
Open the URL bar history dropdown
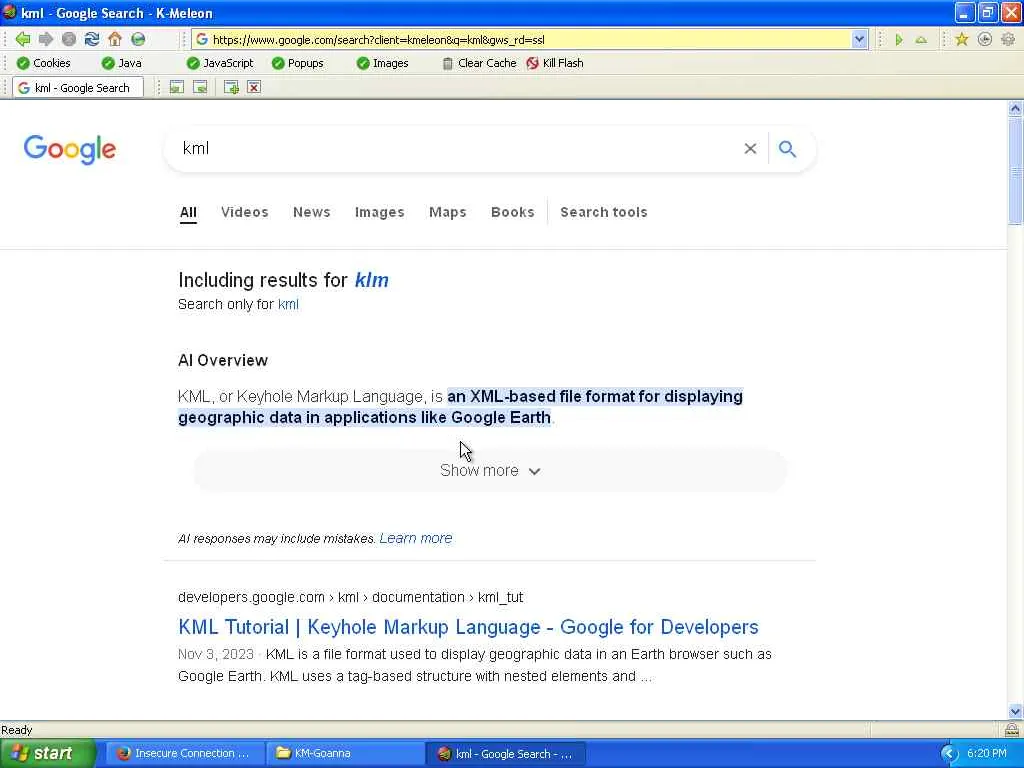pos(859,40)
